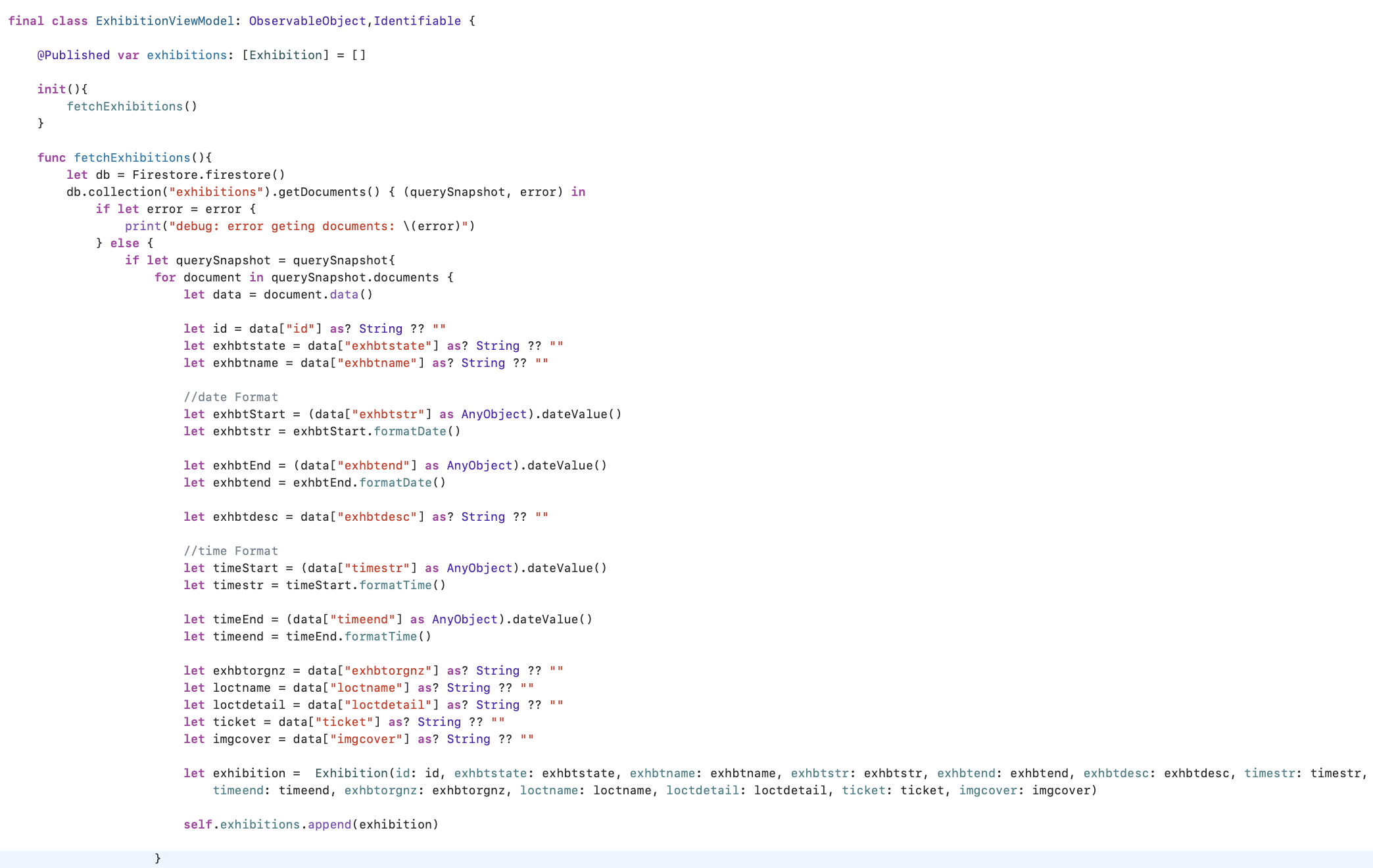Click the print statement for debug error

[143, 226]
